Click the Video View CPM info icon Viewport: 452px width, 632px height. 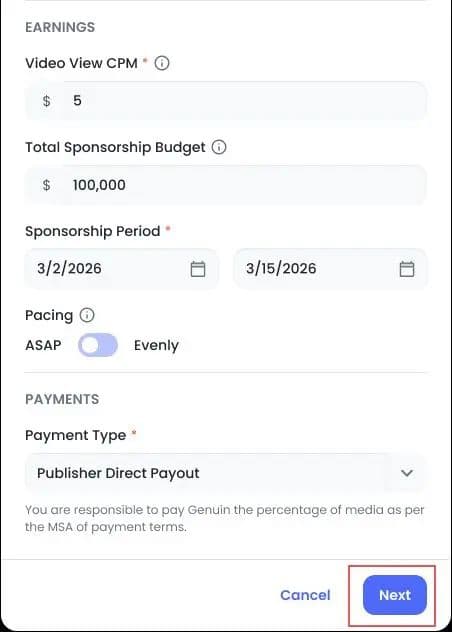(x=162, y=63)
